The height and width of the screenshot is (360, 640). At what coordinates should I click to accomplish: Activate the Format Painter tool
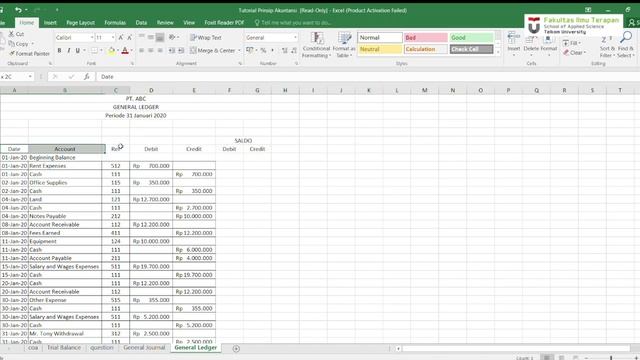pyautogui.click(x=29, y=53)
